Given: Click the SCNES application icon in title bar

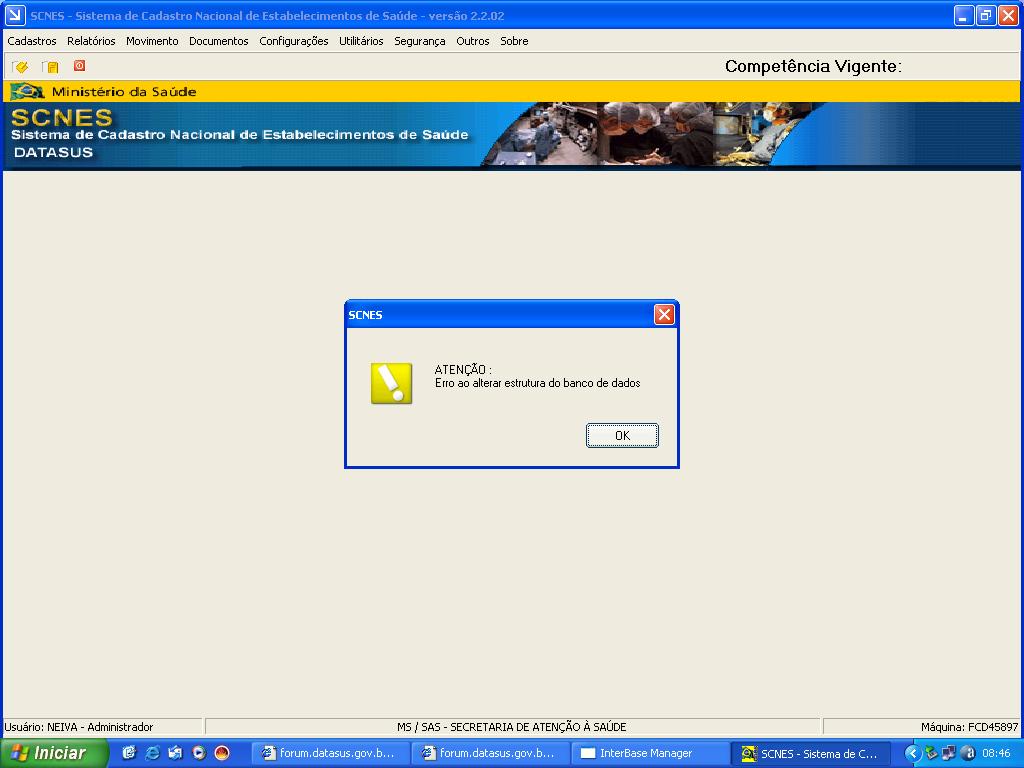Looking at the screenshot, I should (x=15, y=15).
